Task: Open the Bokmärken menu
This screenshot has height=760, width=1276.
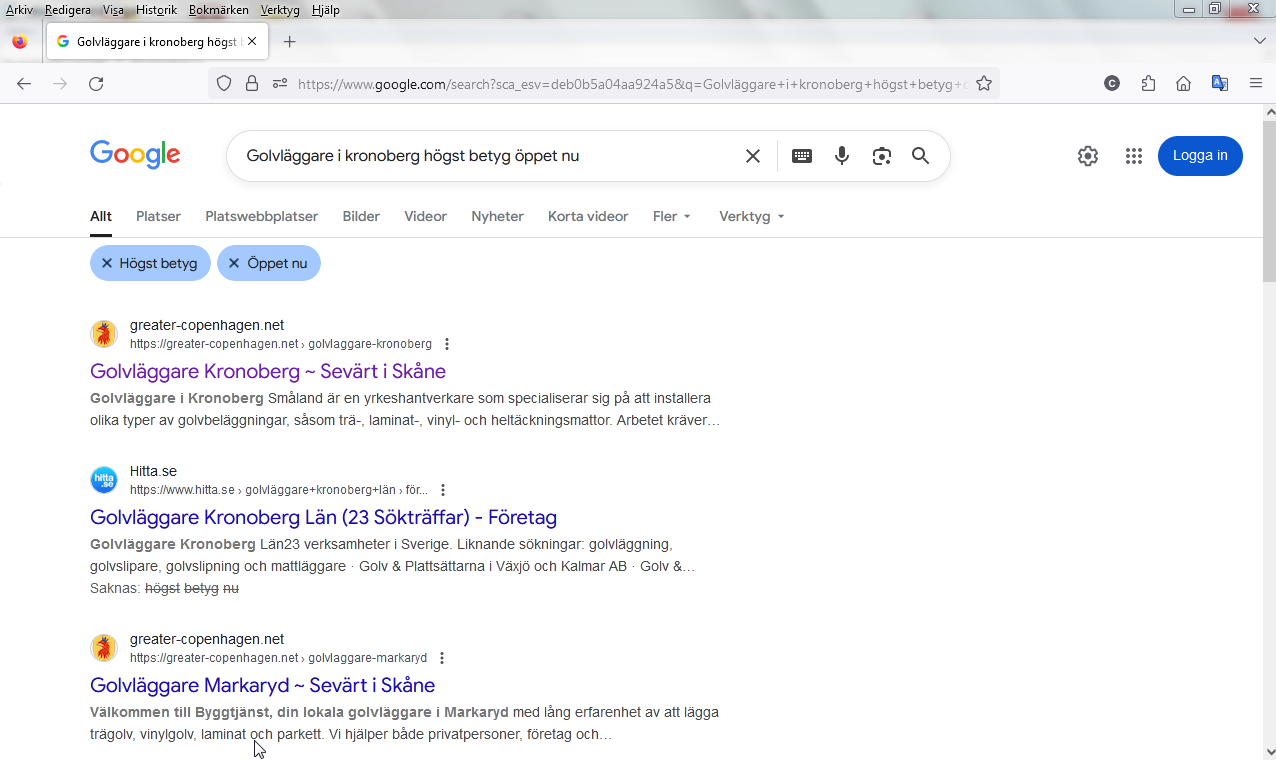Action: point(218,10)
